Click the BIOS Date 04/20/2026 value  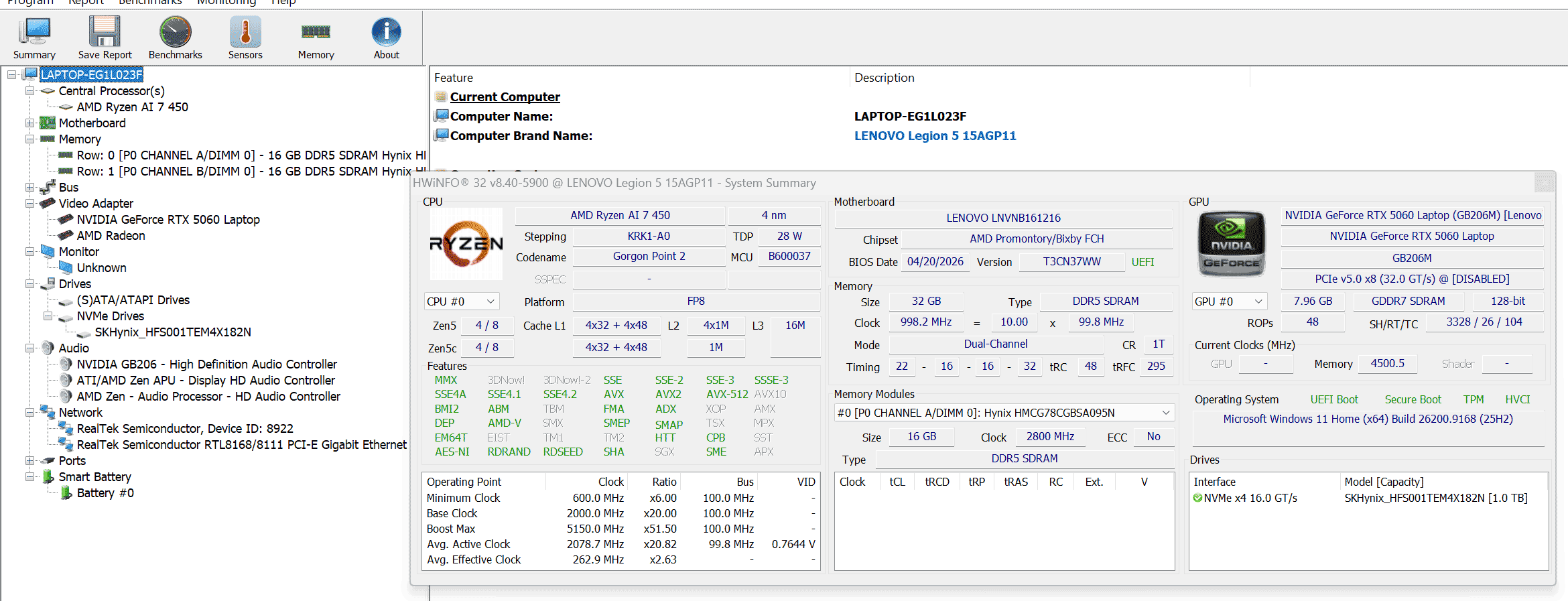(x=935, y=261)
